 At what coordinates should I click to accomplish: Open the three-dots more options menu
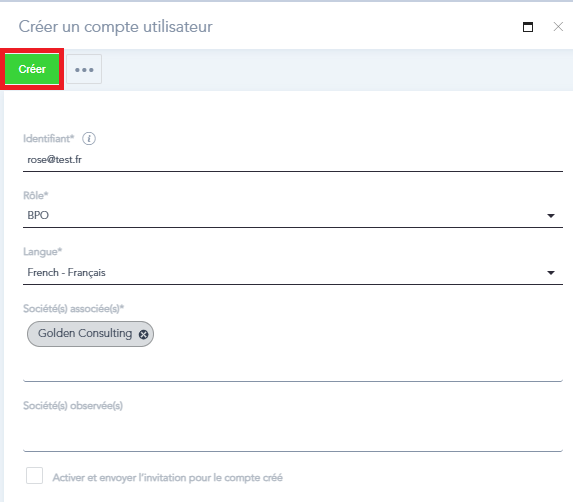[84, 69]
